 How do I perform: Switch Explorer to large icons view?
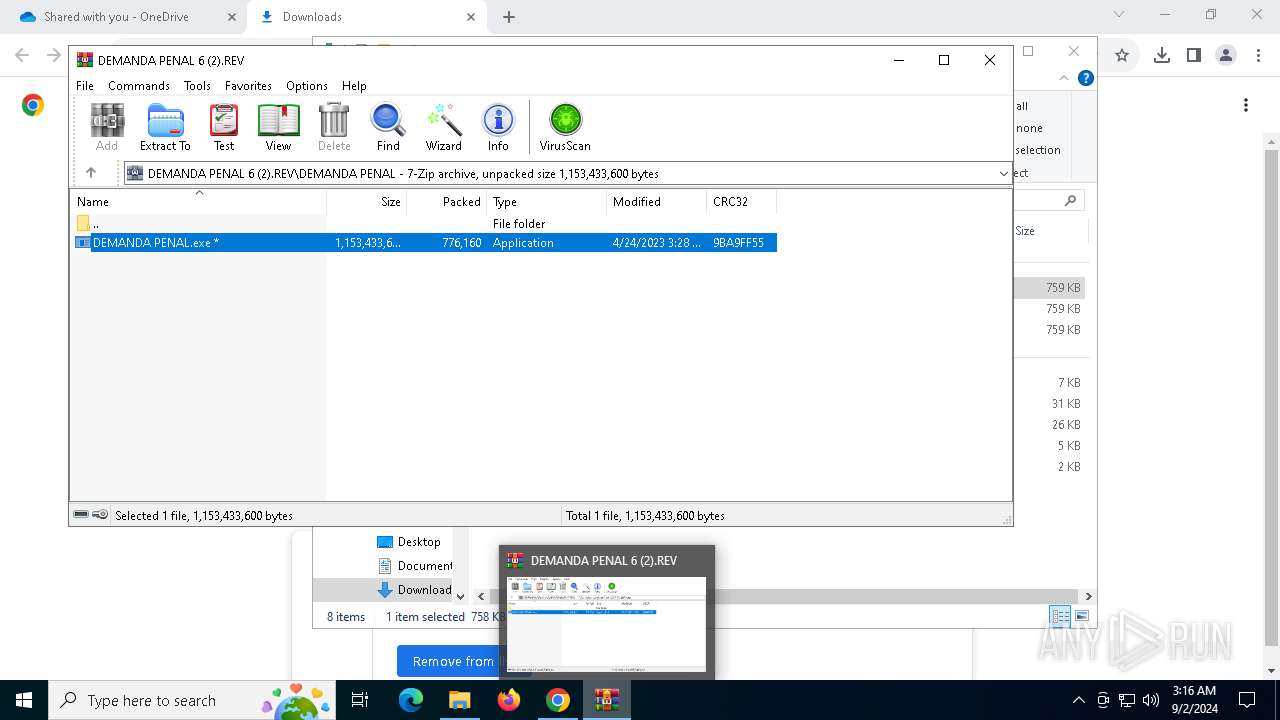[x=1081, y=617]
